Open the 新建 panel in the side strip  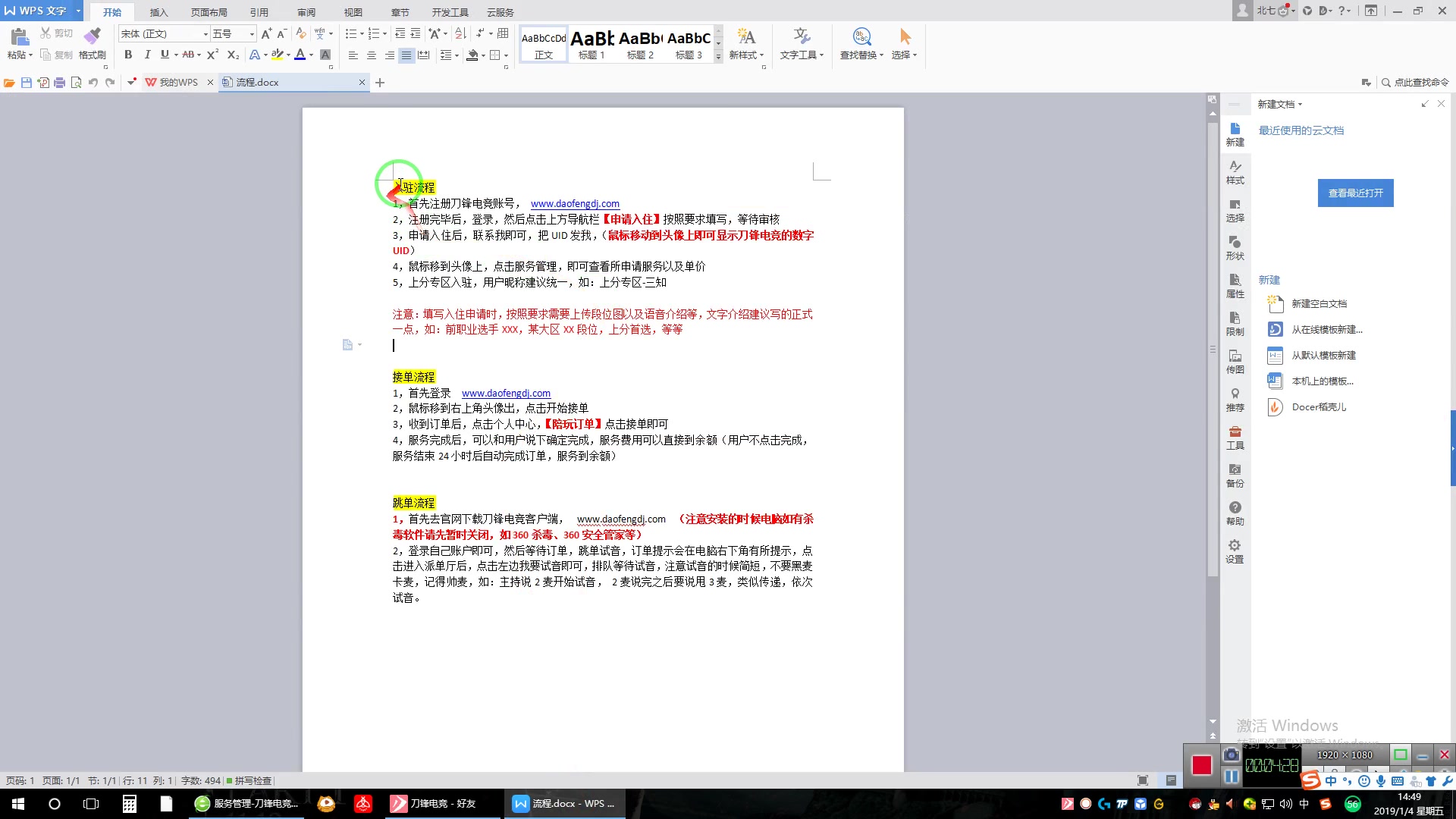(x=1235, y=134)
